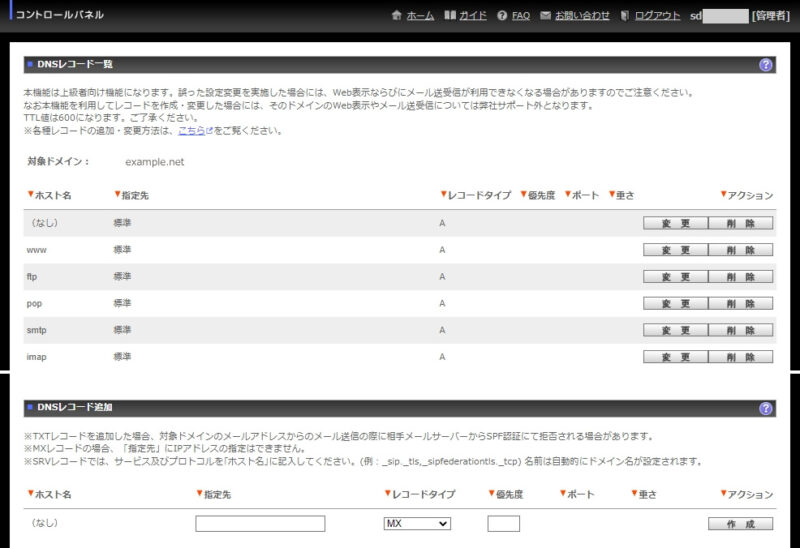Sort list by ホスト名 column header

52,194
